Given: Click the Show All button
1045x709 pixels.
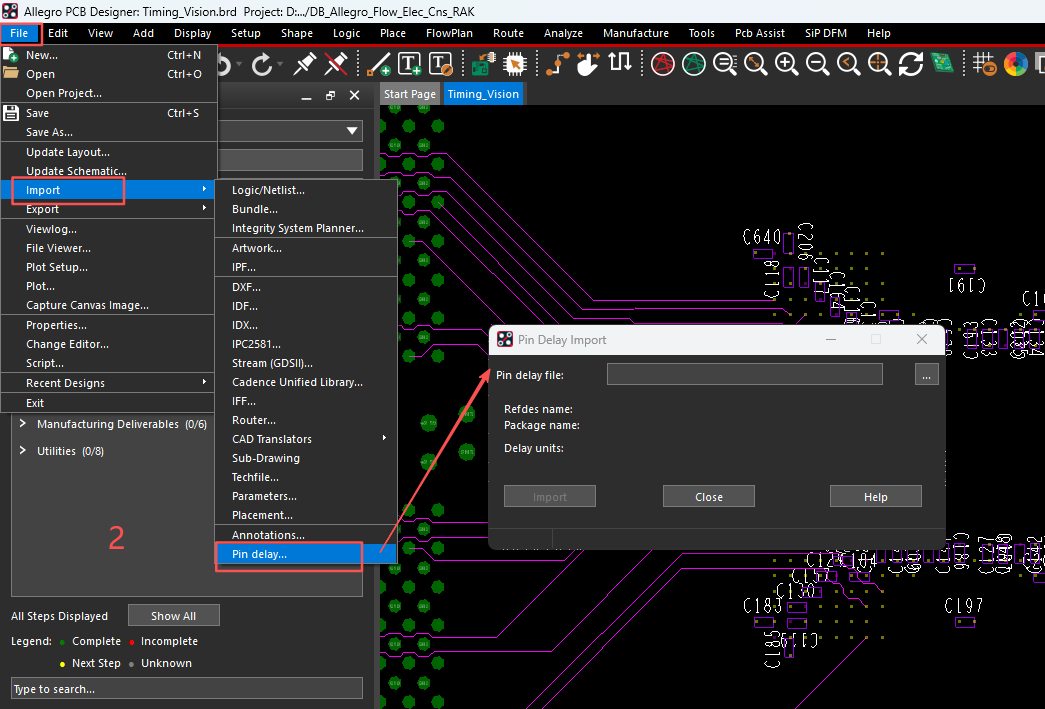Looking at the screenshot, I should coord(173,616).
